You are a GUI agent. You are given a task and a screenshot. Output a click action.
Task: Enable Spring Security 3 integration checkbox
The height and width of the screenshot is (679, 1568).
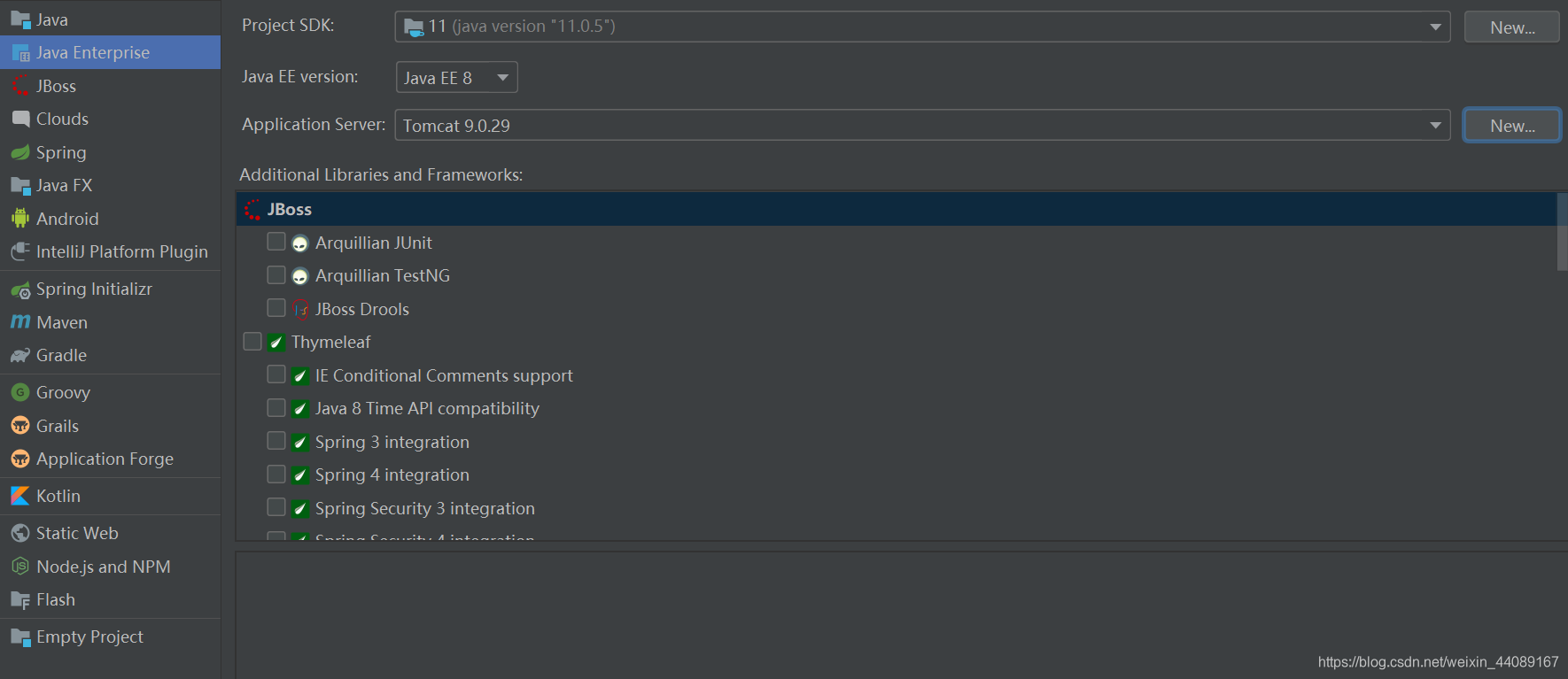[276, 506]
